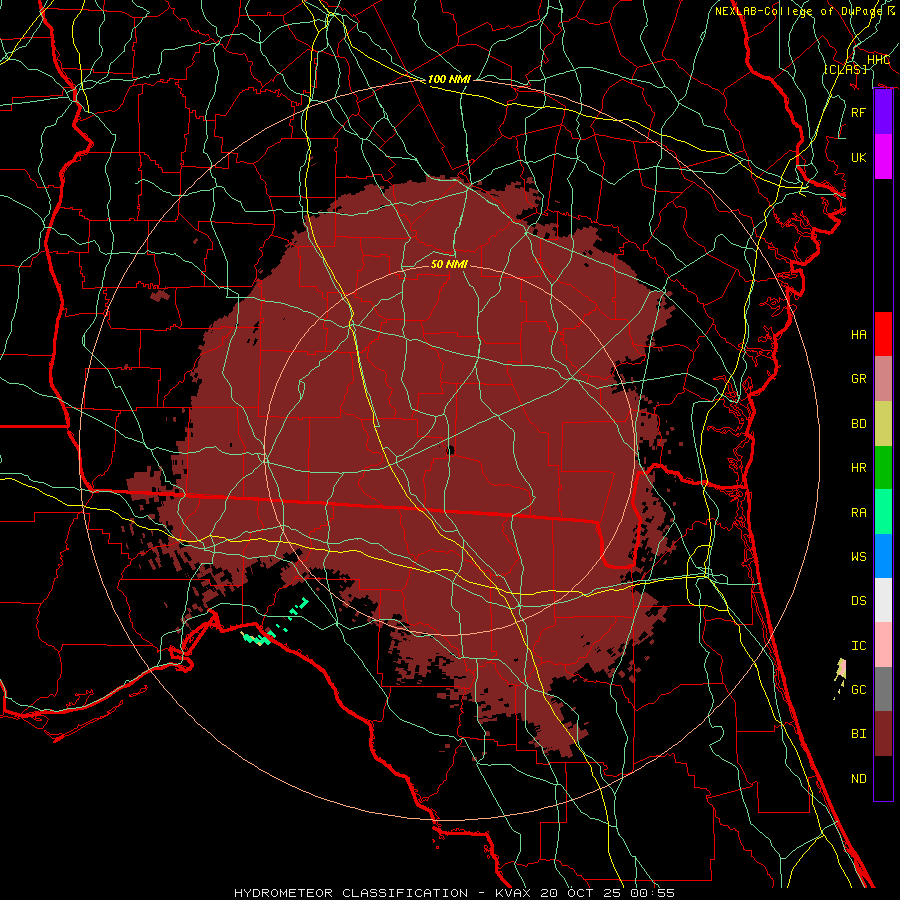Click the RF legend label
The height and width of the screenshot is (900, 900).
coord(858,112)
